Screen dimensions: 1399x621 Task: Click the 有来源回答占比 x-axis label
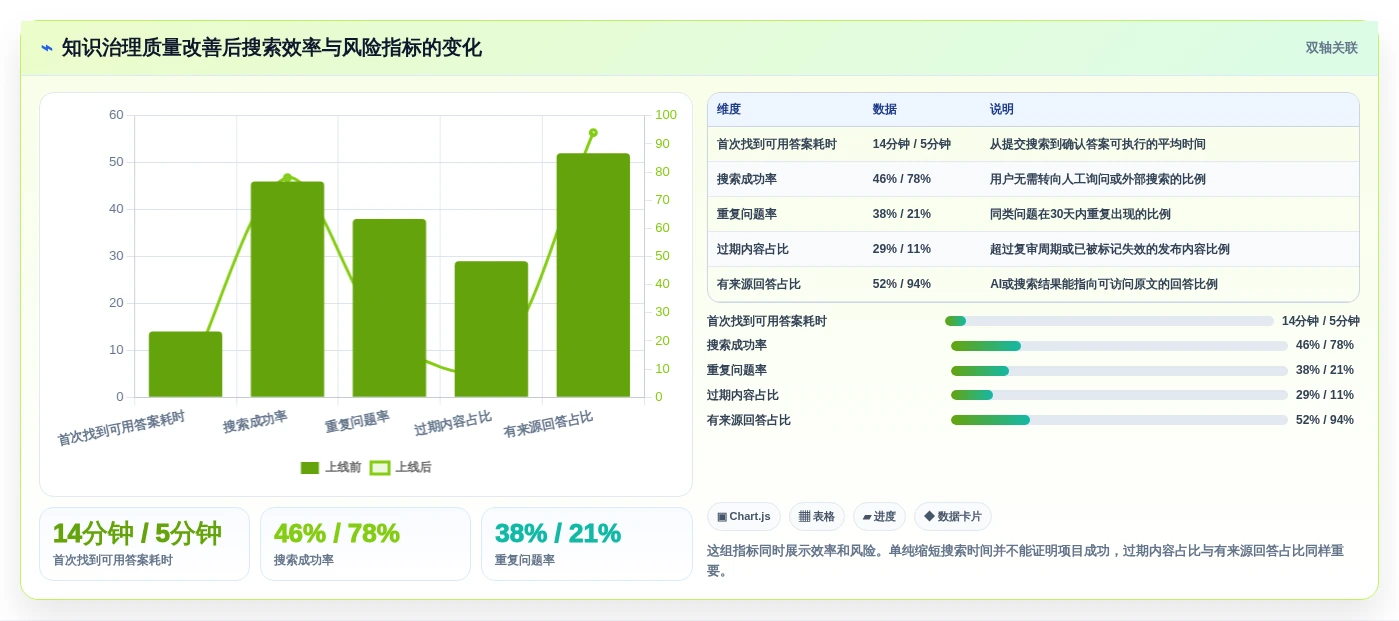[548, 424]
